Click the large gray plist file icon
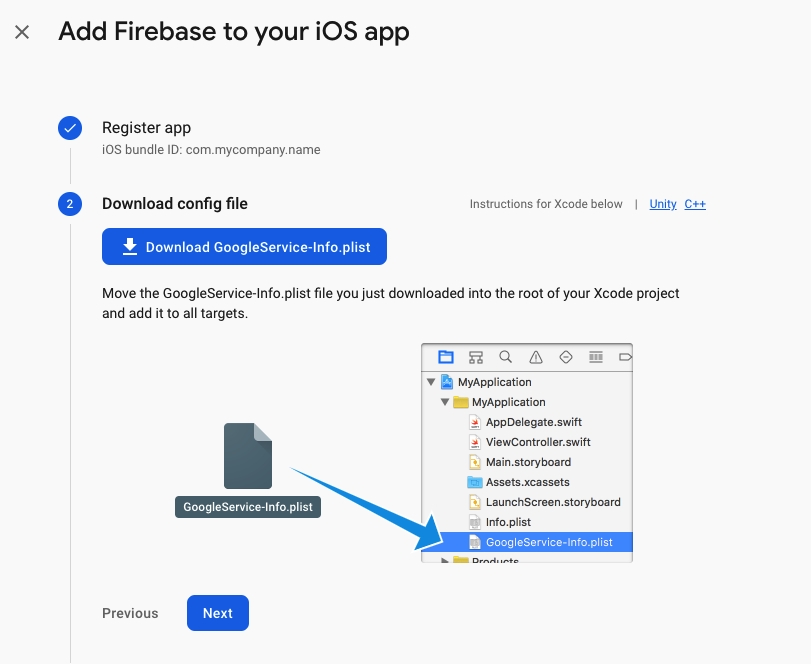 pyautogui.click(x=248, y=456)
